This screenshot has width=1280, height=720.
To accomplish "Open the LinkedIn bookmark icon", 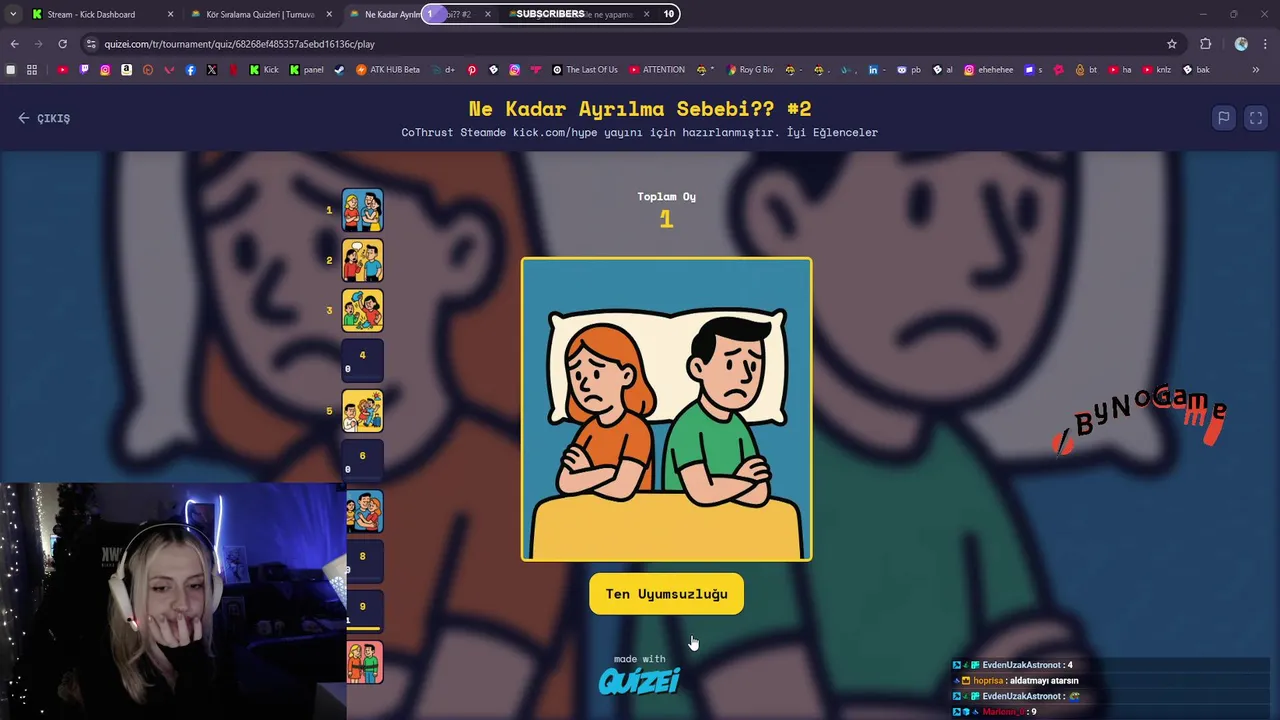I will [x=873, y=70].
